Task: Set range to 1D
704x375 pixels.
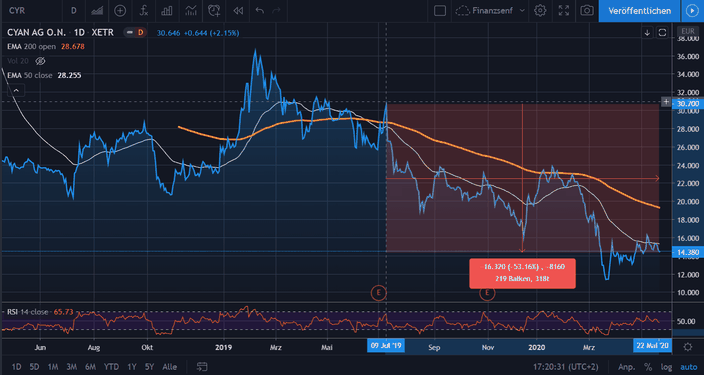Action: click(x=16, y=367)
